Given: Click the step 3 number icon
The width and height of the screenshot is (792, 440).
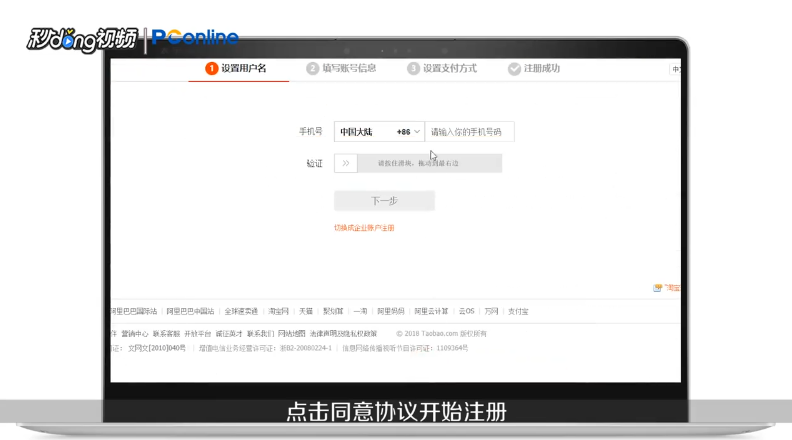Looking at the screenshot, I should click(x=413, y=68).
